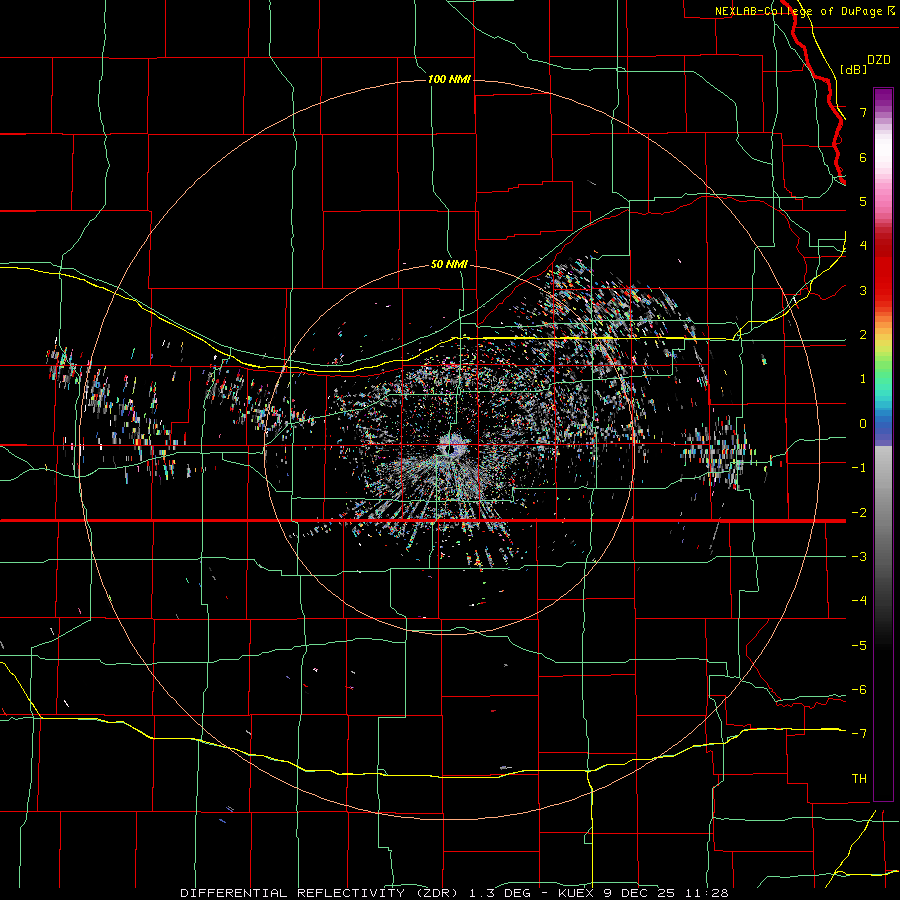This screenshot has width=900, height=900.
Task: Click the 50 NMI range ring label
Action: click(x=449, y=264)
